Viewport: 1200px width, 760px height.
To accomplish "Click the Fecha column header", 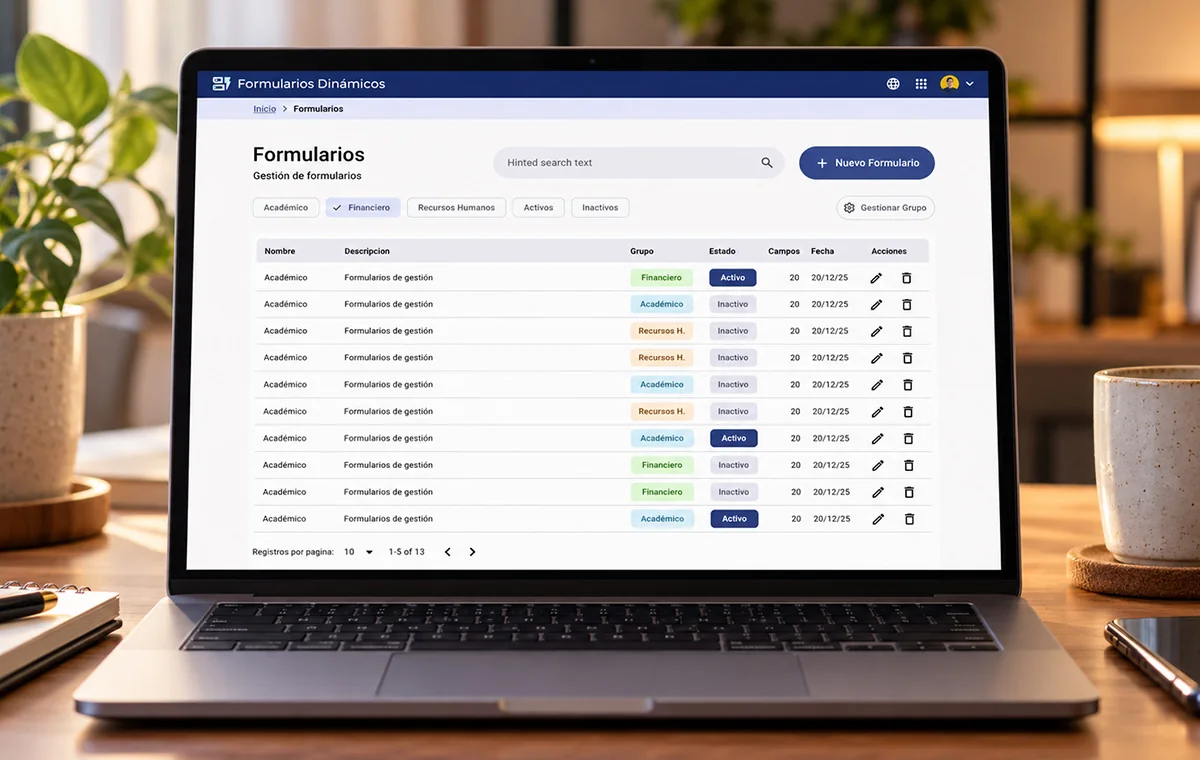I will (822, 251).
